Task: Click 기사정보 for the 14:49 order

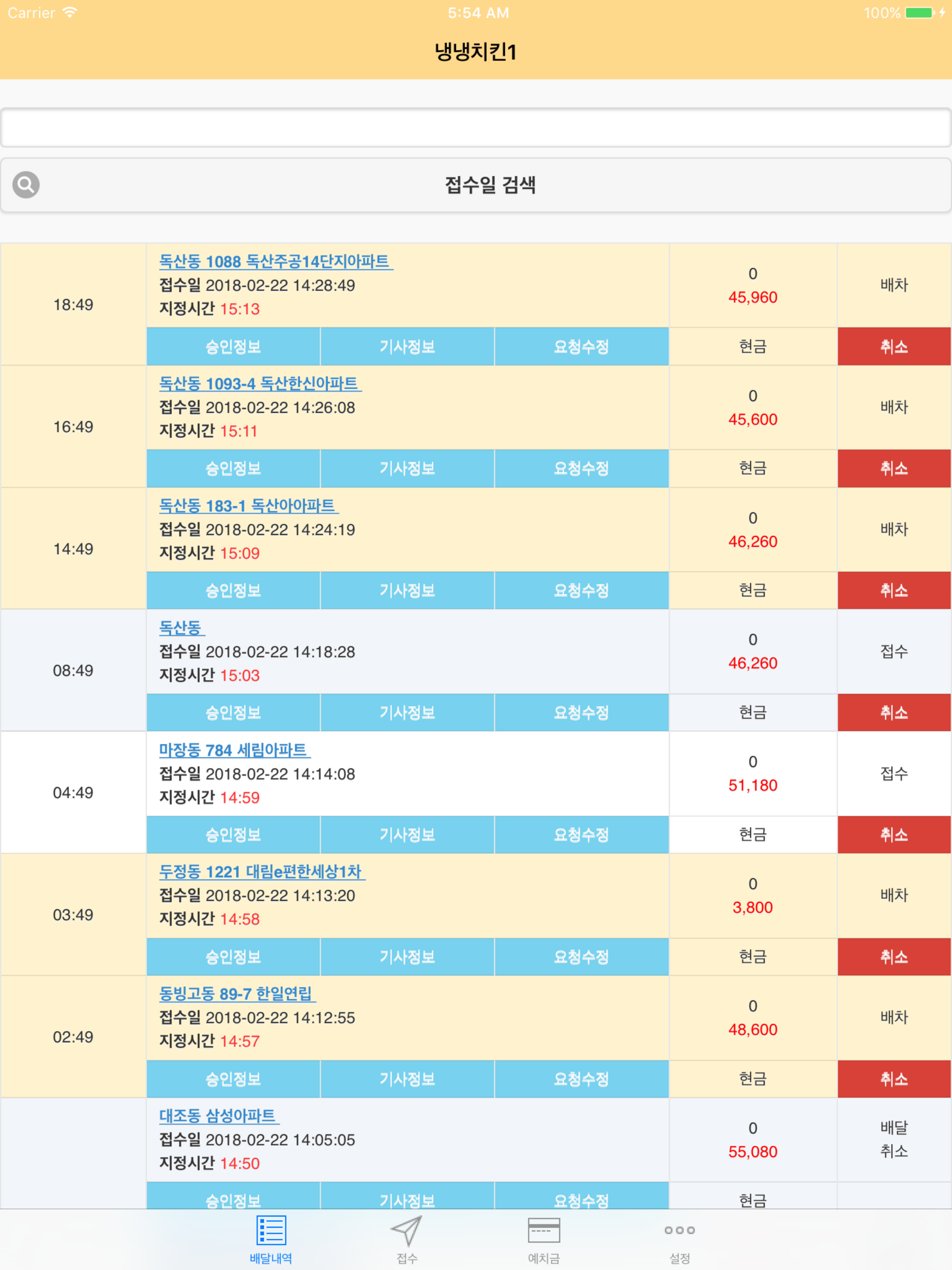Action: pos(407,591)
